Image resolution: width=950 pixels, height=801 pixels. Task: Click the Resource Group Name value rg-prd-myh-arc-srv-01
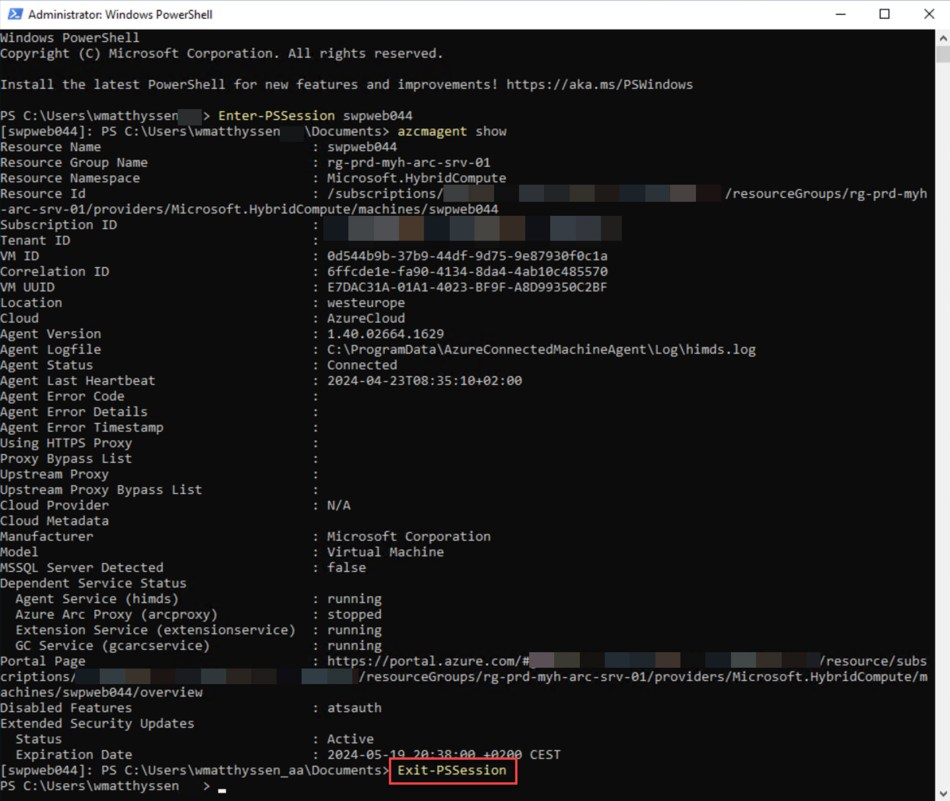(x=408, y=162)
